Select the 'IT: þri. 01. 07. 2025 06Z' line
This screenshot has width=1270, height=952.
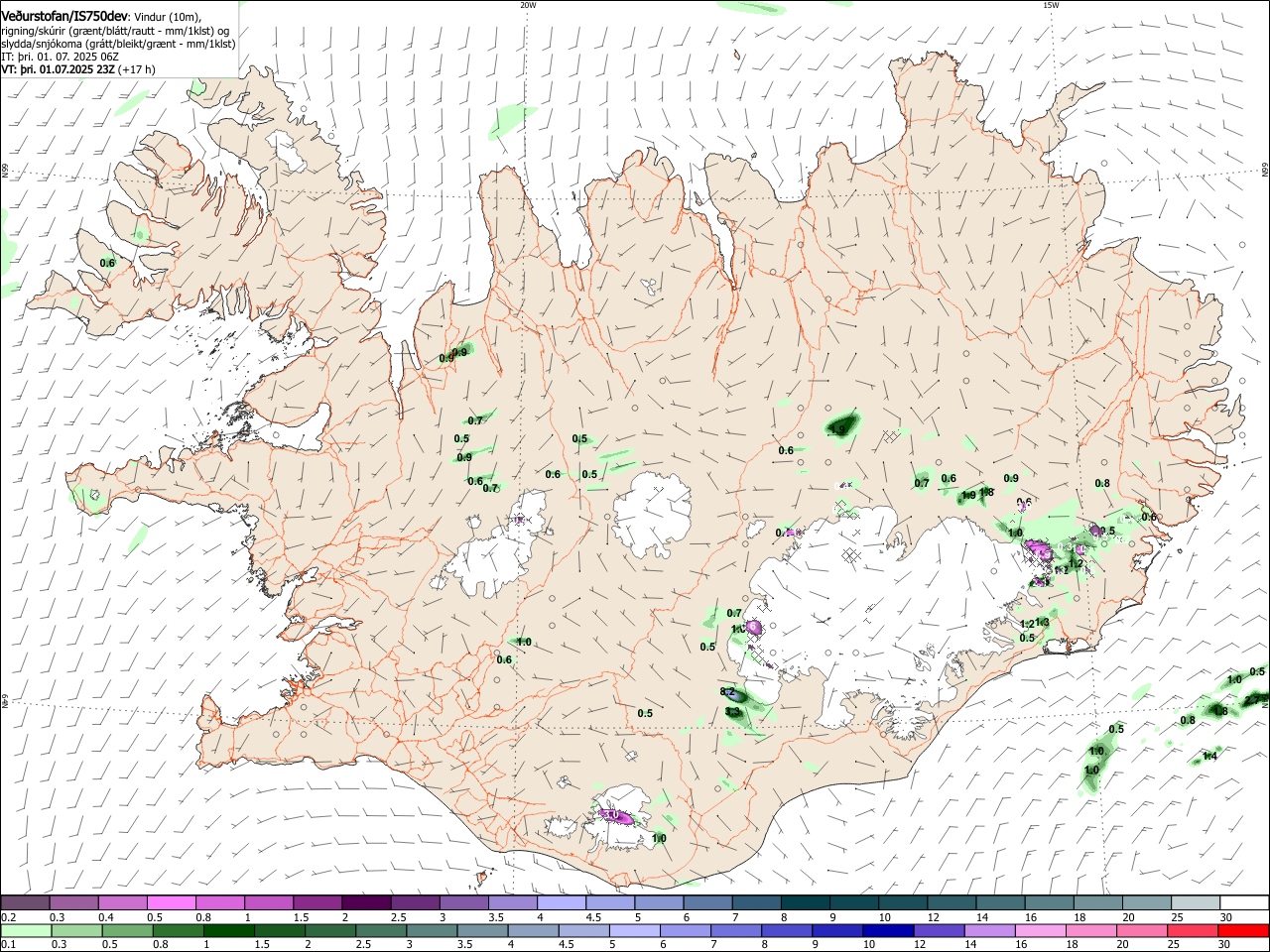61,58
